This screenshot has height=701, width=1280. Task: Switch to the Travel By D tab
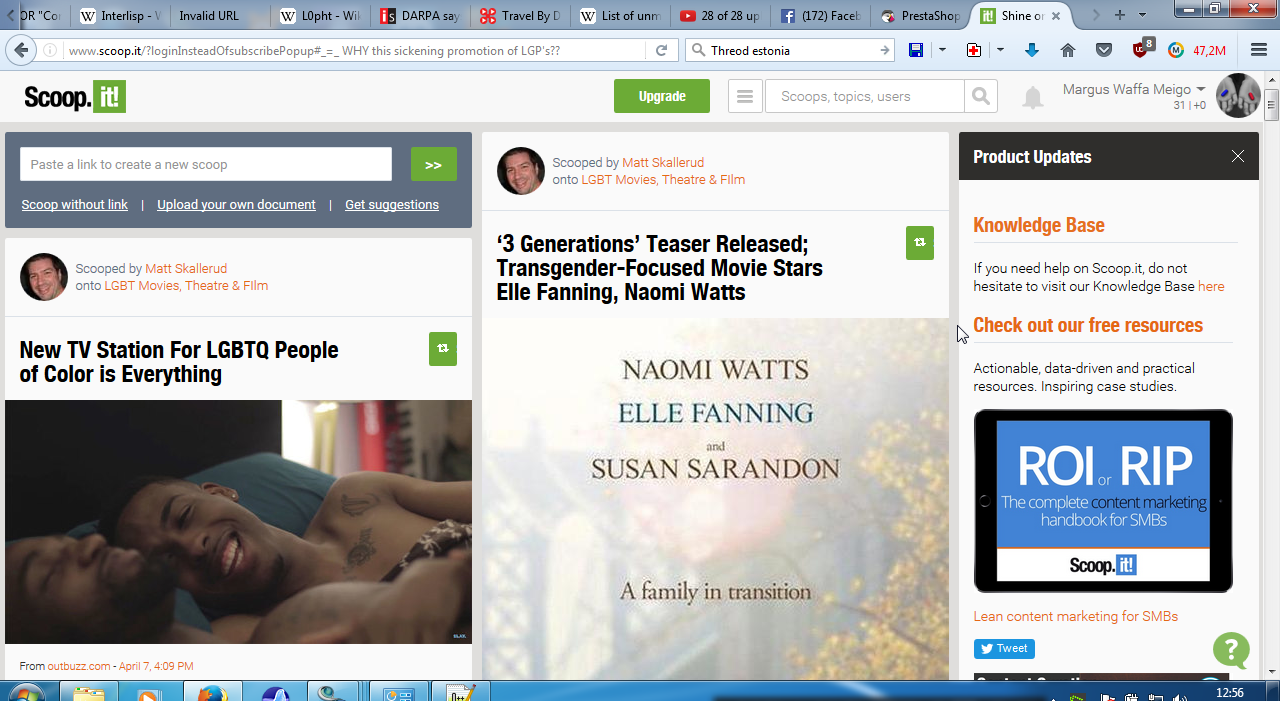pyautogui.click(x=519, y=16)
